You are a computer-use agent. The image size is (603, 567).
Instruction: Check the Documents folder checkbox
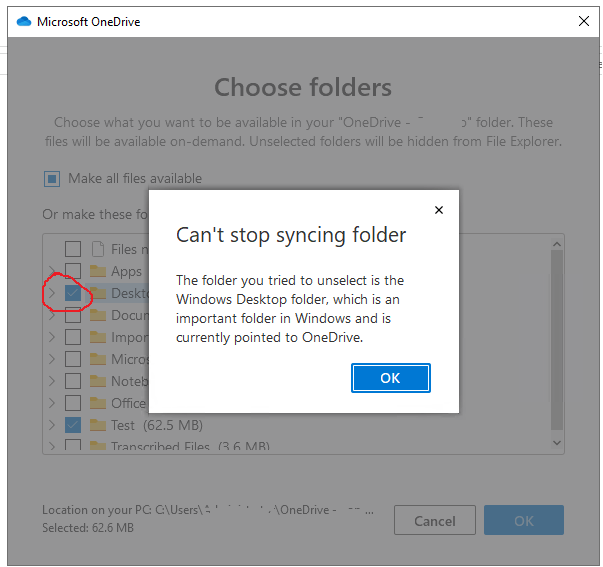coord(73,315)
